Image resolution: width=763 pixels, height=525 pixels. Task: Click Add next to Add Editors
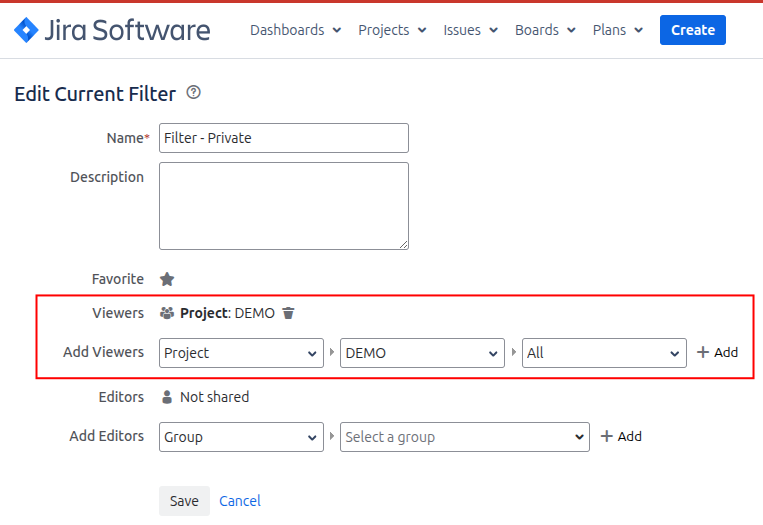(621, 436)
